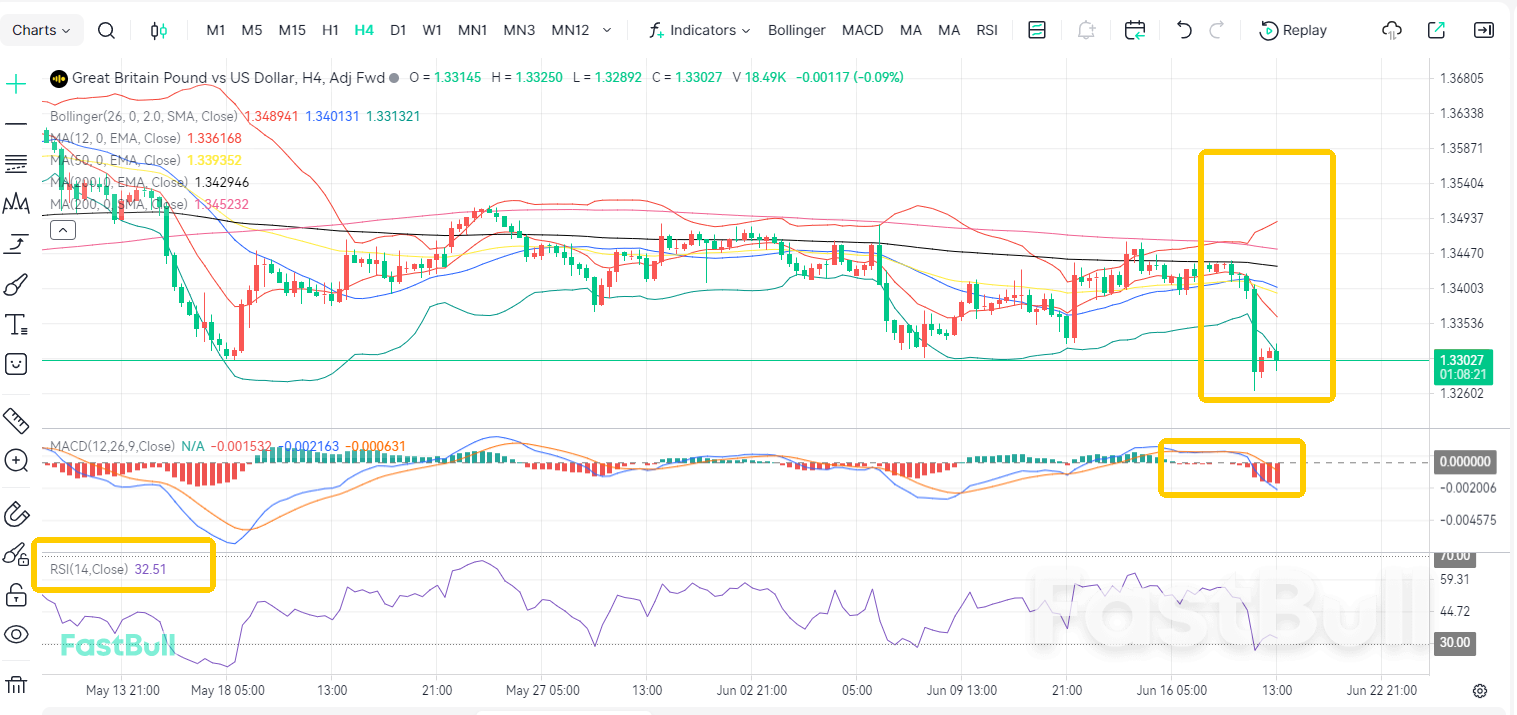Open the Charts dropdown
Image resolution: width=1517 pixels, height=715 pixels.
(x=41, y=30)
